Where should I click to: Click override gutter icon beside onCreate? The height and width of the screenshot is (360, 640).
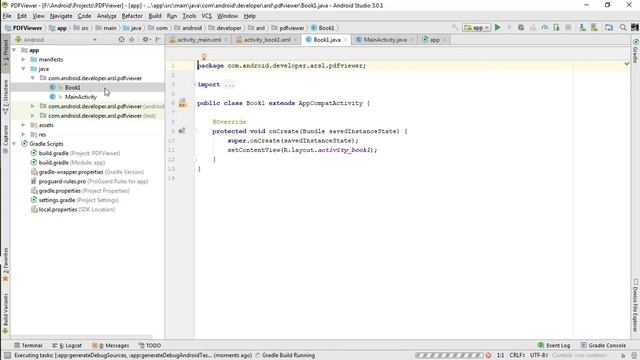[182, 131]
